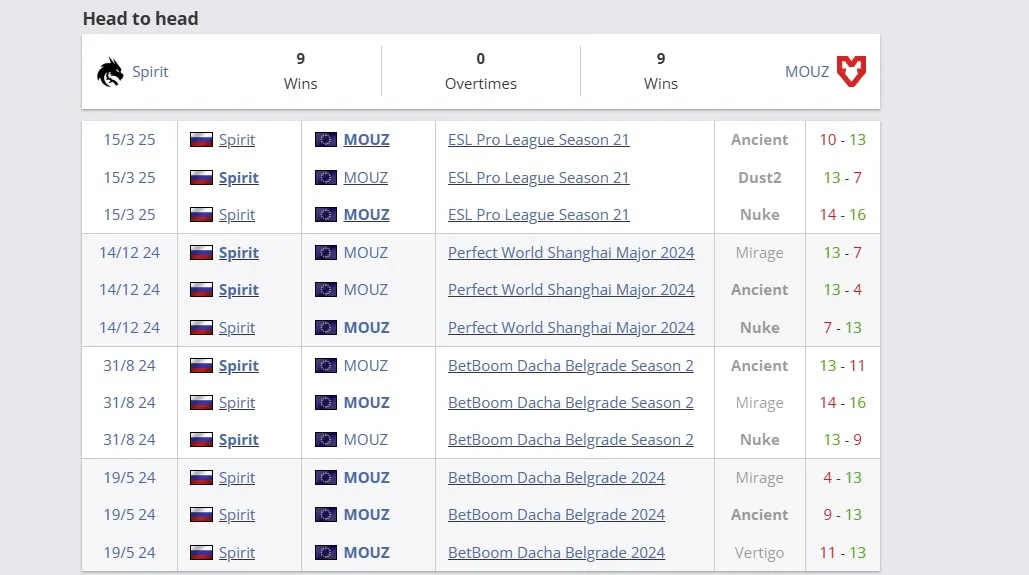Click the 'Vertigo' map name
The width and height of the screenshot is (1029, 575).
(759, 553)
